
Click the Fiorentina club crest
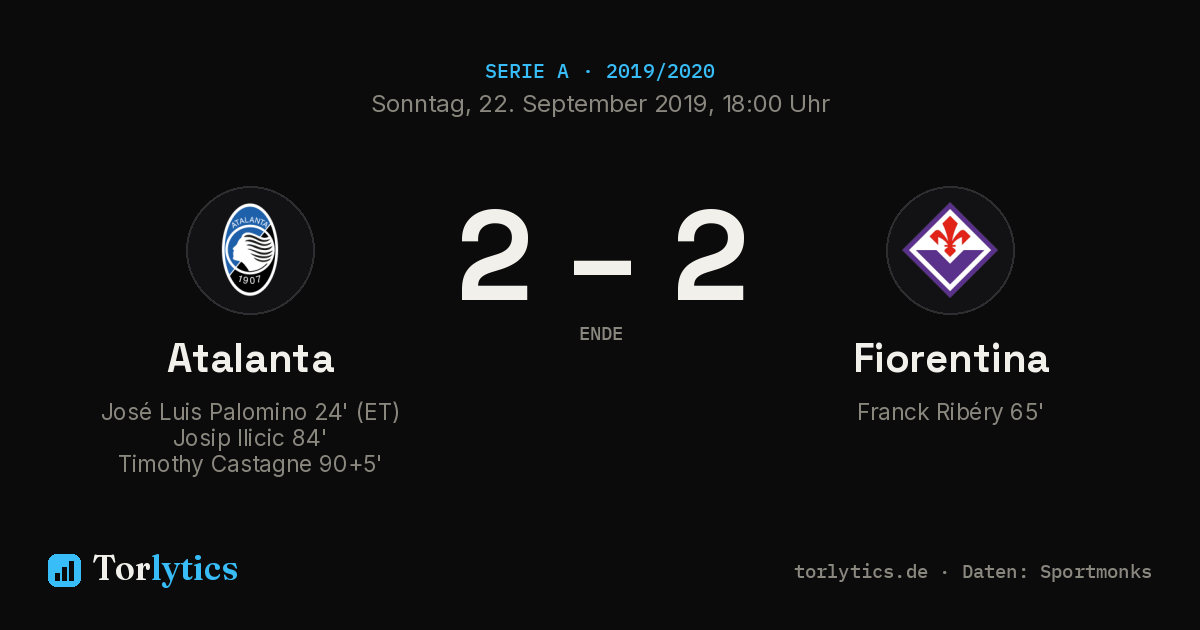pos(950,250)
